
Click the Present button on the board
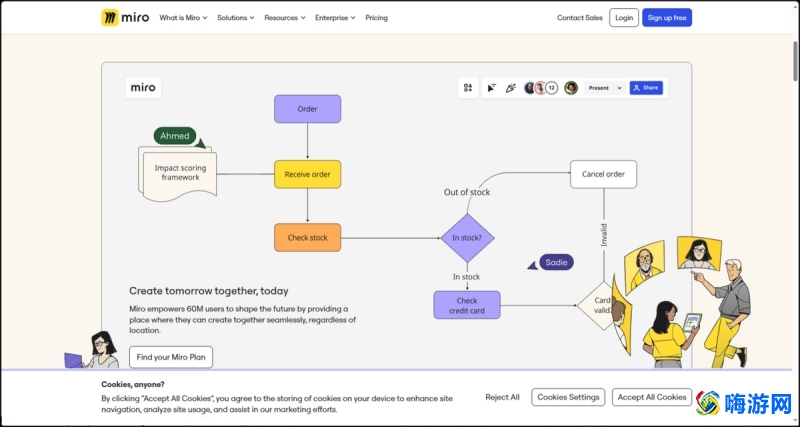[599, 88]
